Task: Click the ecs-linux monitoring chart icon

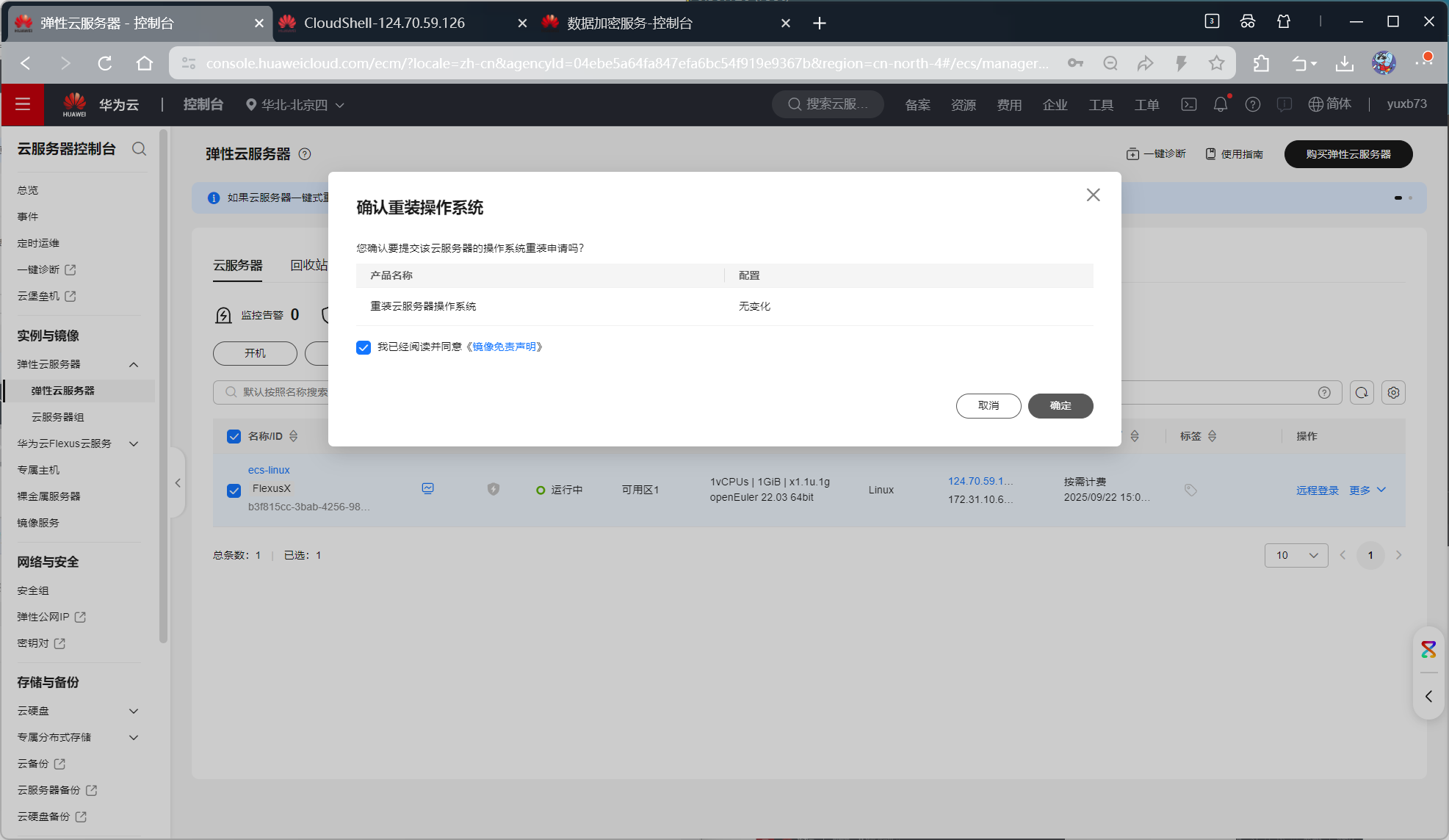Action: (x=428, y=488)
